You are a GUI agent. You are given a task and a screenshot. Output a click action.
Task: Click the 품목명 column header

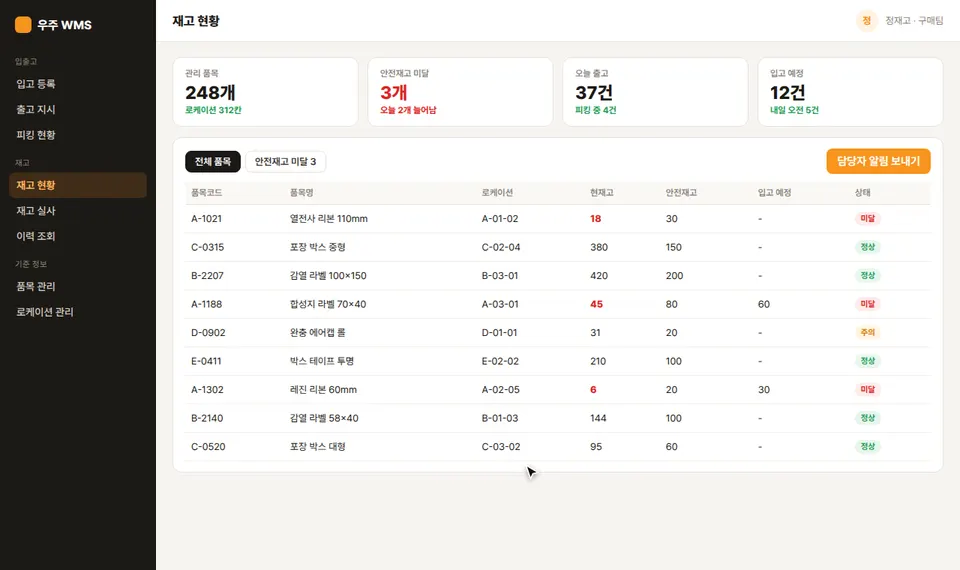pos(301,192)
